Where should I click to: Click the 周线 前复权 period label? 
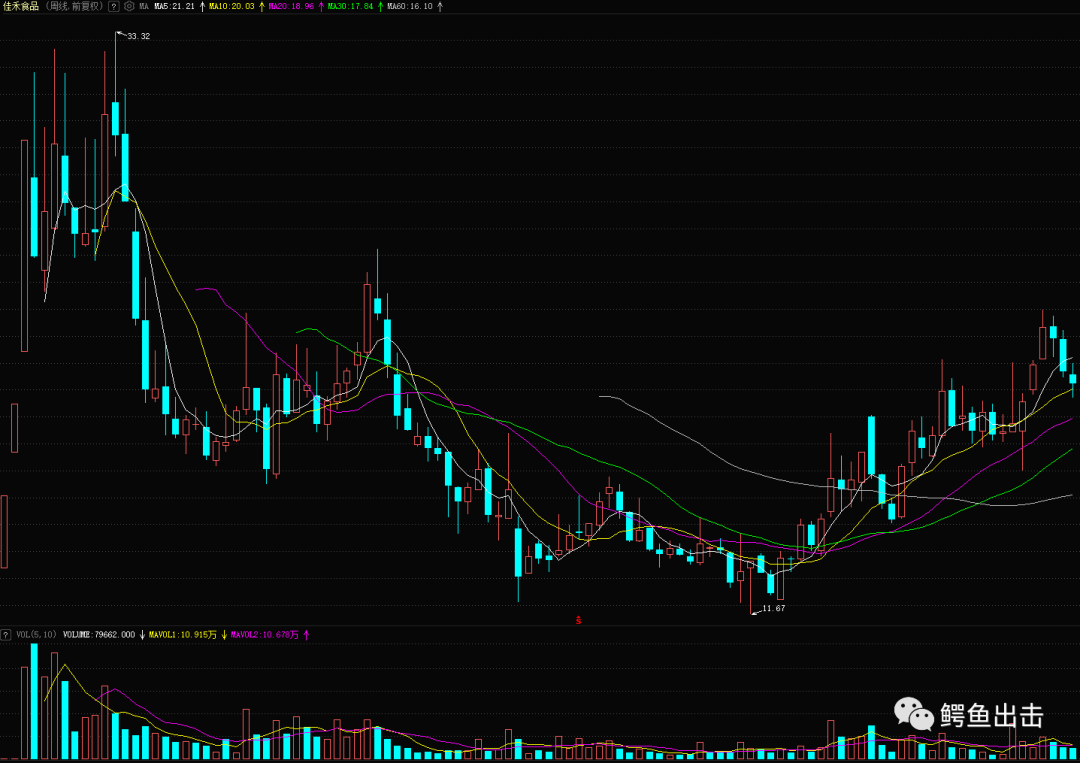click(75, 6)
